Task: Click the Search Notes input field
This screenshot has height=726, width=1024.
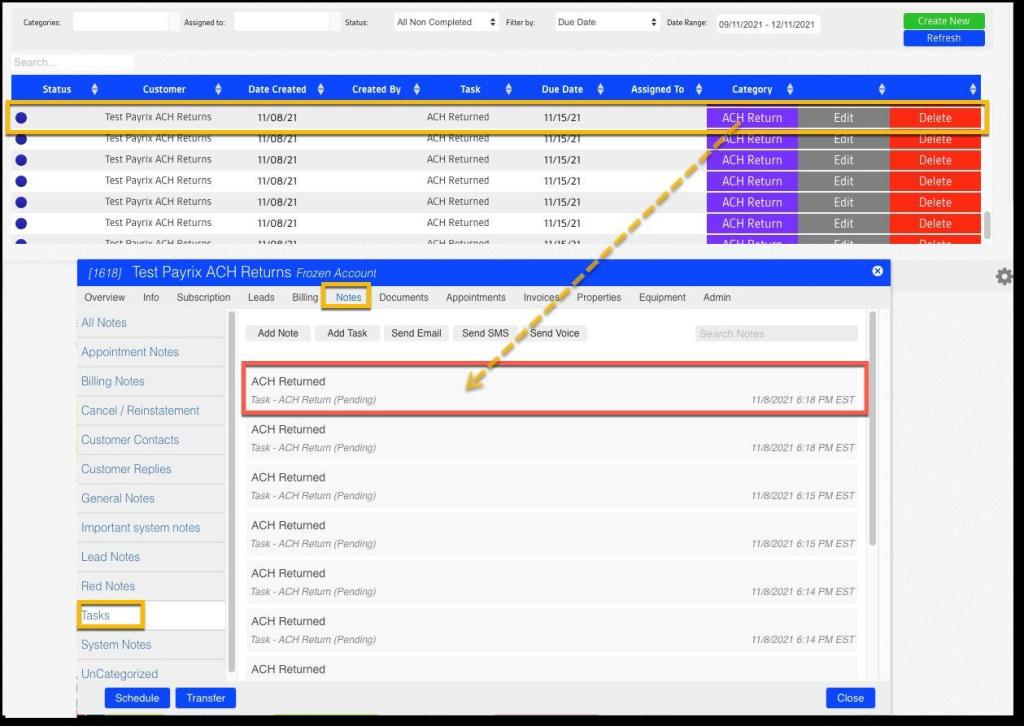Action: click(x=776, y=333)
